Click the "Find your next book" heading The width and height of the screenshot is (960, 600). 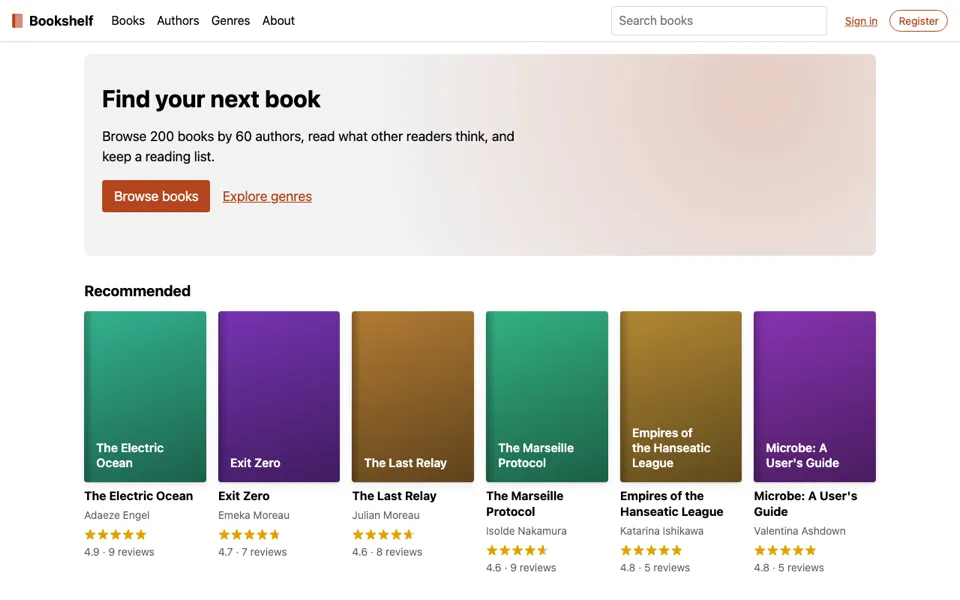tap(211, 99)
